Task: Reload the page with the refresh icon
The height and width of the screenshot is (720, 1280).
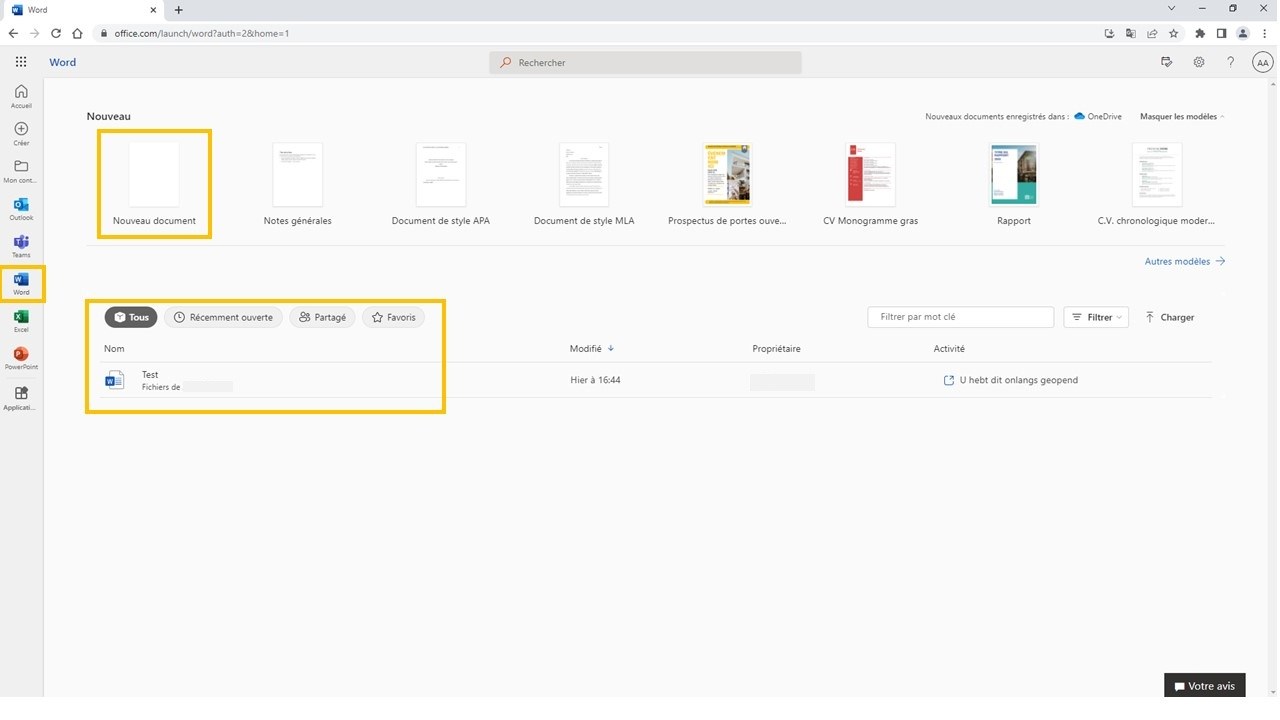Action: pyautogui.click(x=56, y=33)
